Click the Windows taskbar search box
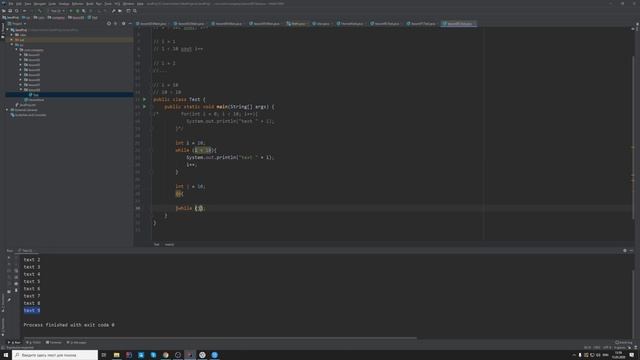Image resolution: width=640 pixels, height=360 pixels. coord(55,355)
